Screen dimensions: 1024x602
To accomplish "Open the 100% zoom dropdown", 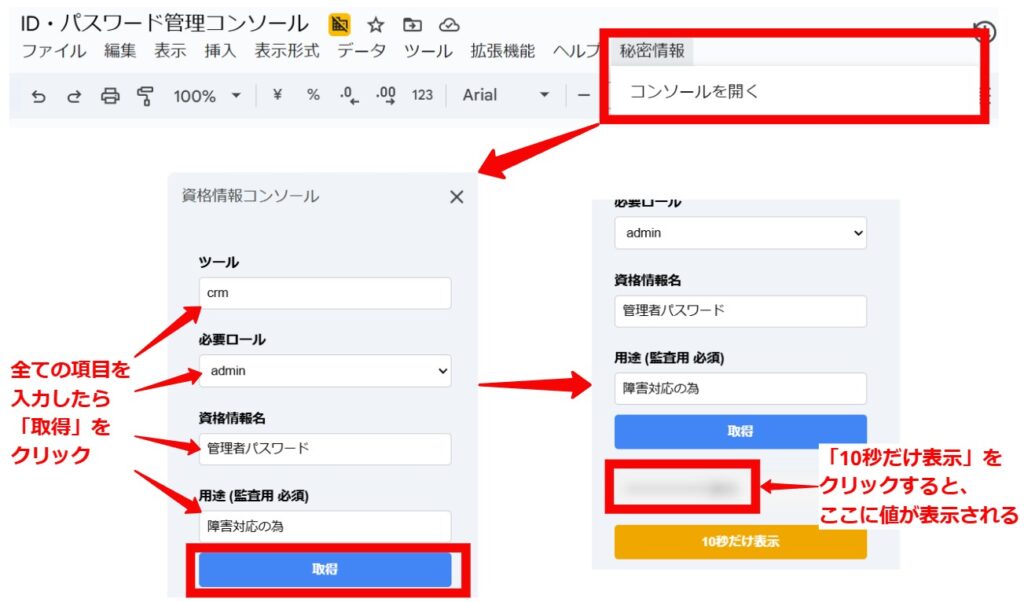I will [x=207, y=96].
